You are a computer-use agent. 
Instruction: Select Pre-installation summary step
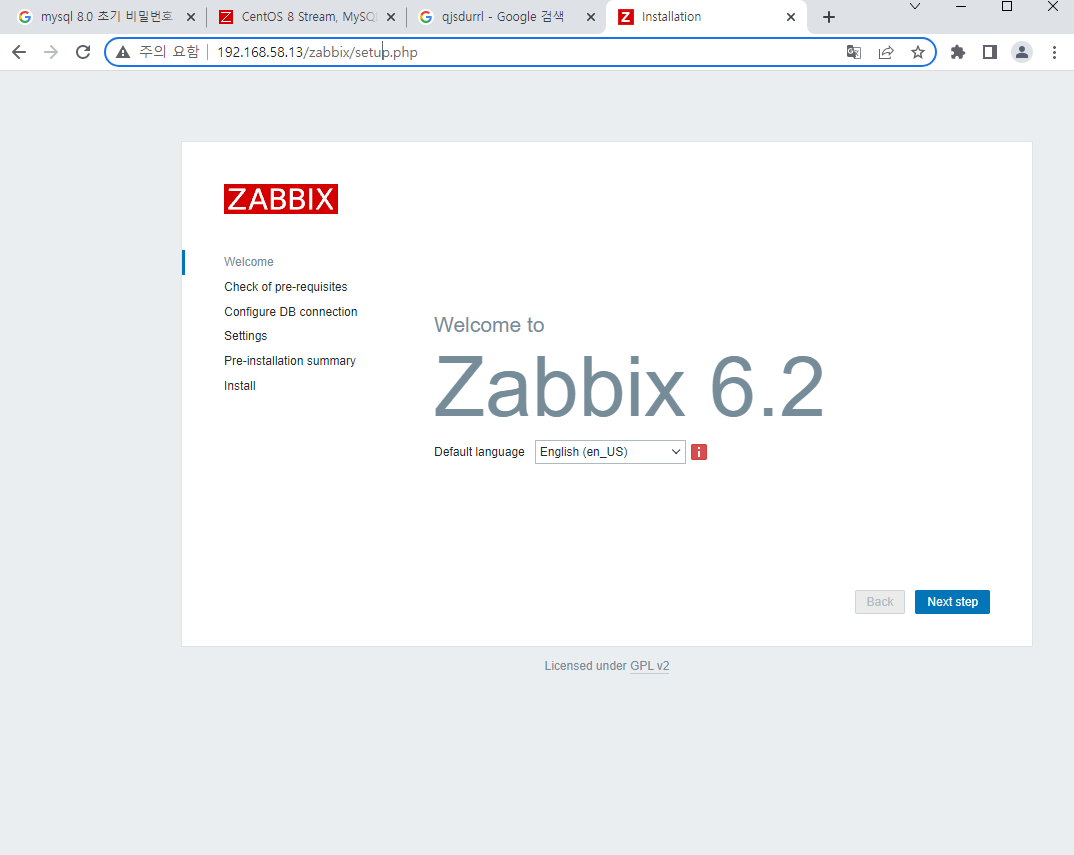click(x=290, y=361)
